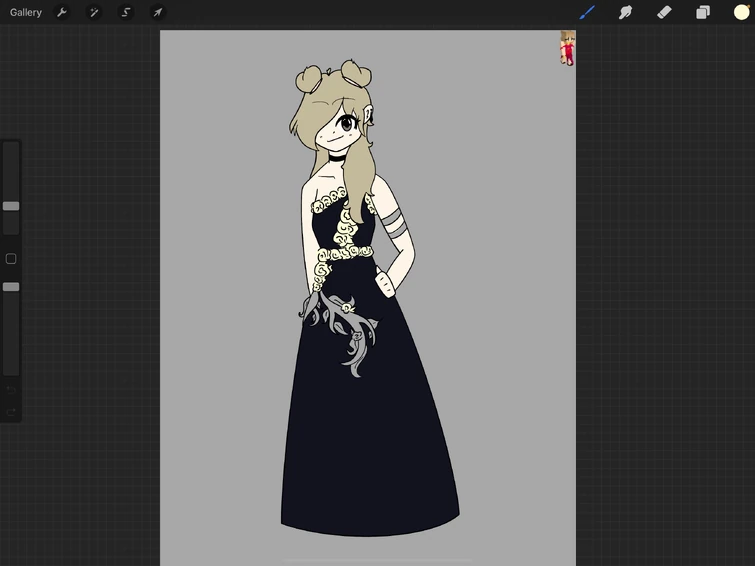Open the Adjustments magic wand menu
The image size is (755, 566).
click(x=94, y=13)
